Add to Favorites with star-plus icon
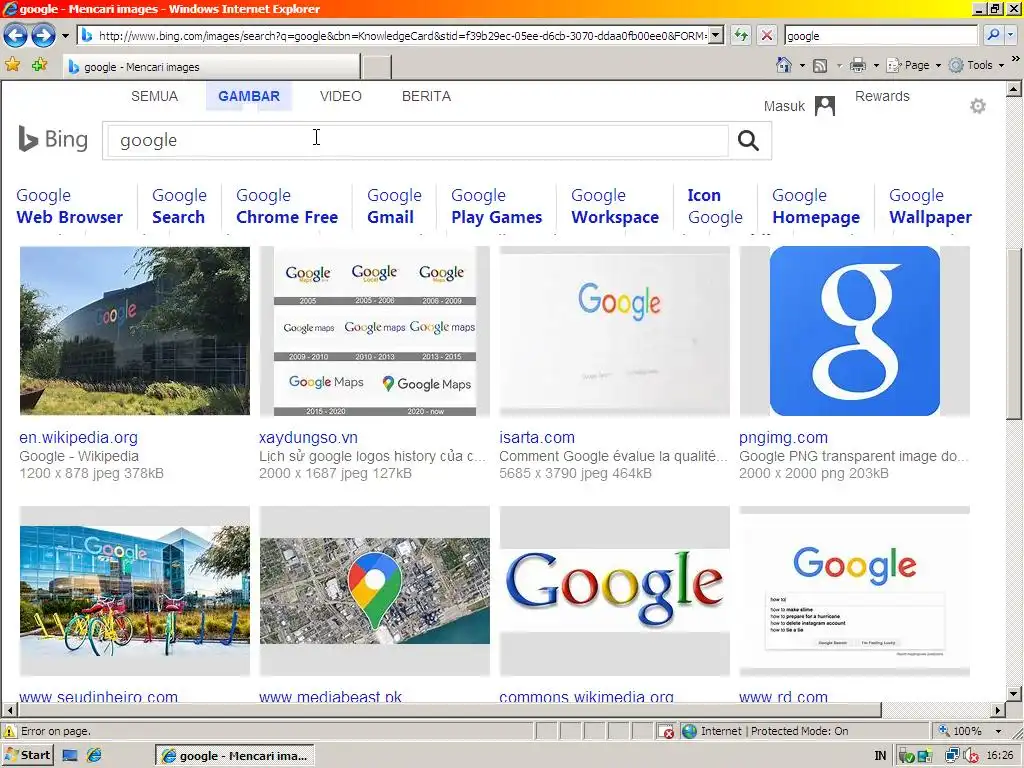The image size is (1024, 768). (39, 64)
